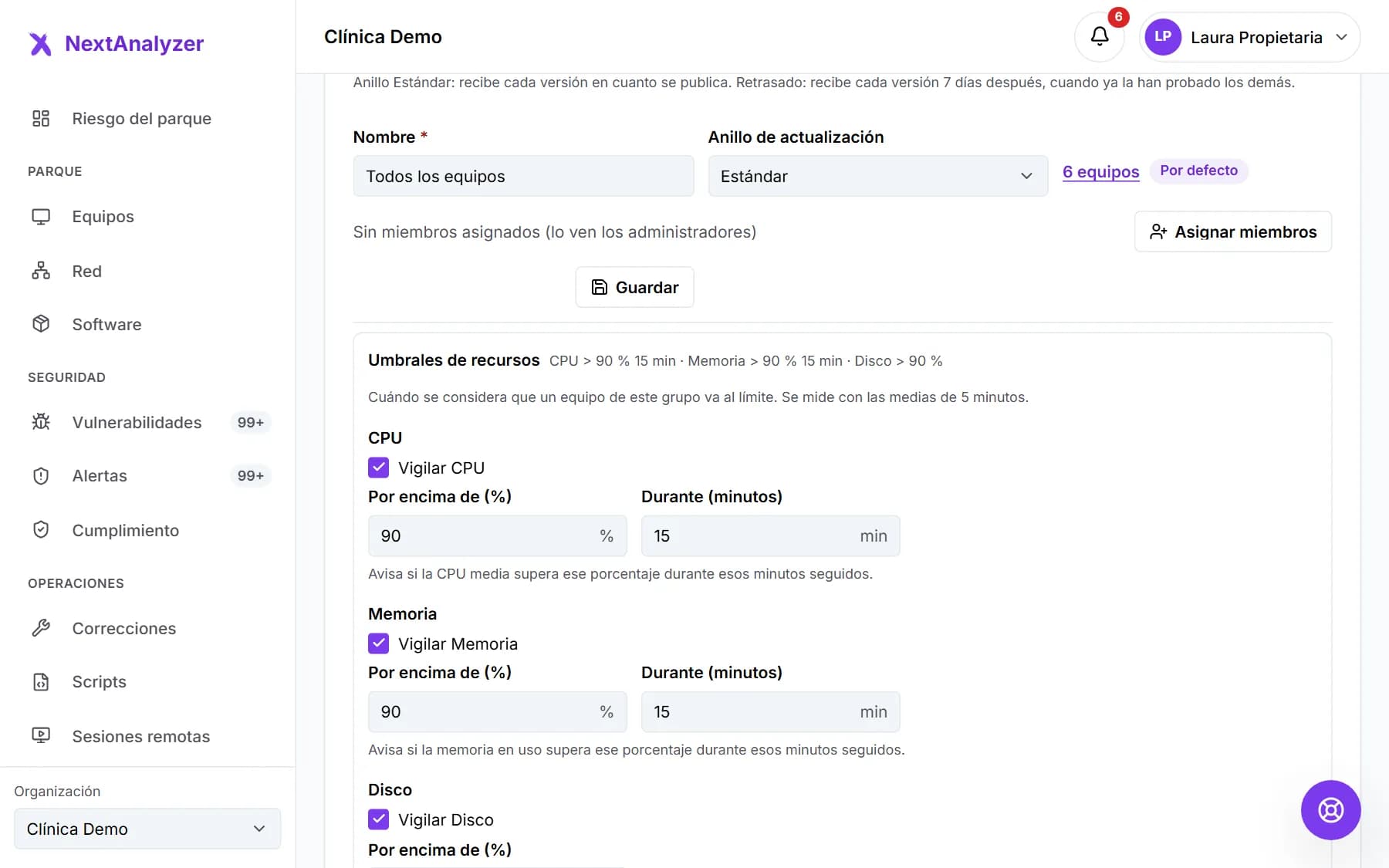This screenshot has height=868, width=1389.
Task: Click the 99+ badge next to Alertas
Action: point(250,476)
